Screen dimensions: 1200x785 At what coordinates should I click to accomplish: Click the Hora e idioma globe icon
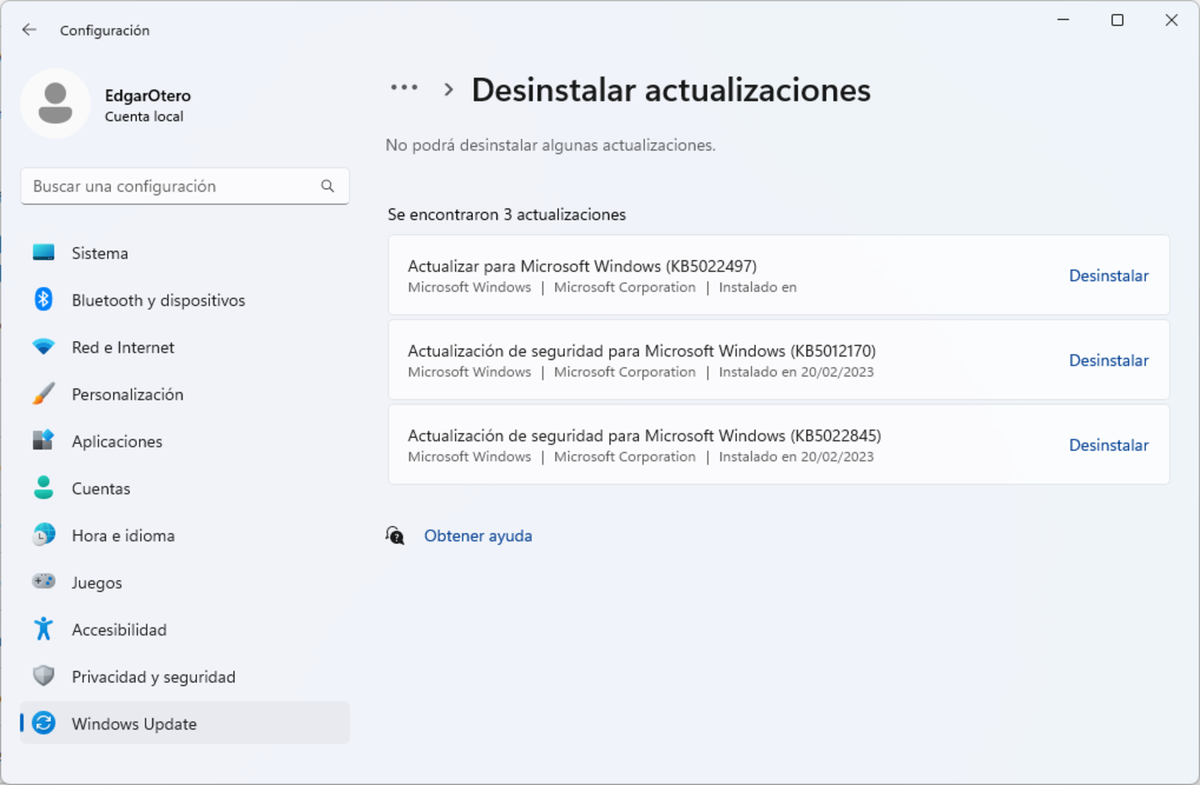pos(43,535)
